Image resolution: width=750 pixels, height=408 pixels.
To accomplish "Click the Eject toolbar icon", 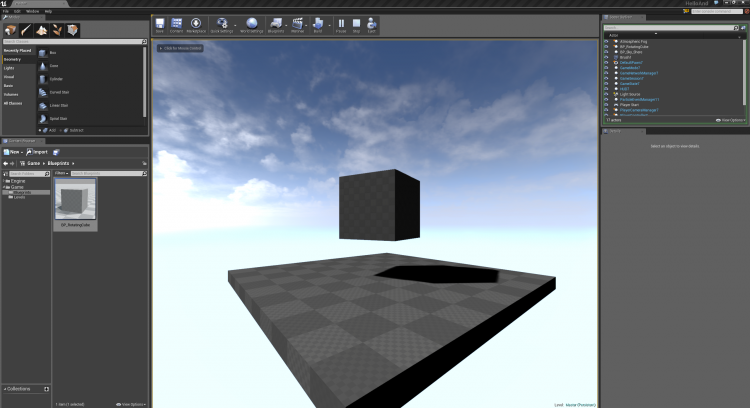I will [x=372, y=25].
